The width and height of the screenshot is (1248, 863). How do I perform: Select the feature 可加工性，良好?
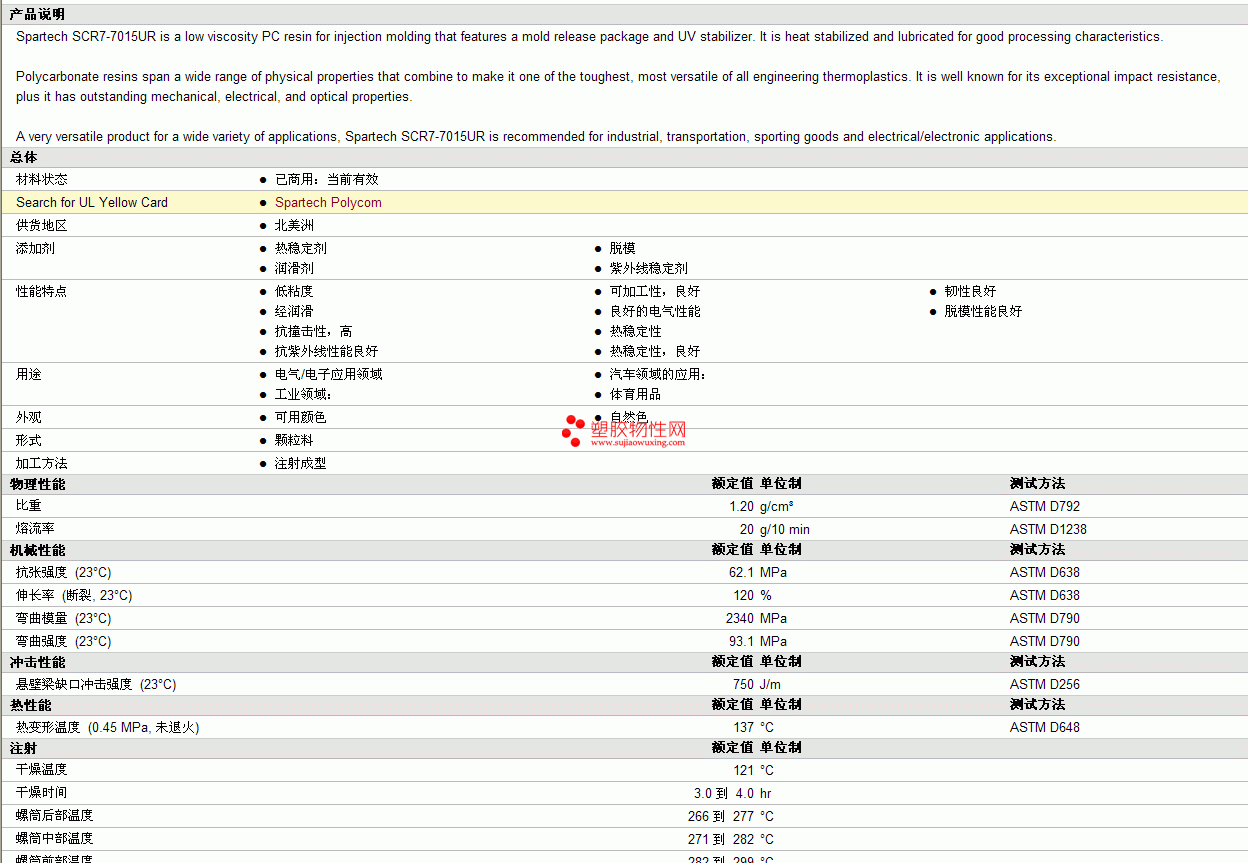pyautogui.click(x=655, y=291)
